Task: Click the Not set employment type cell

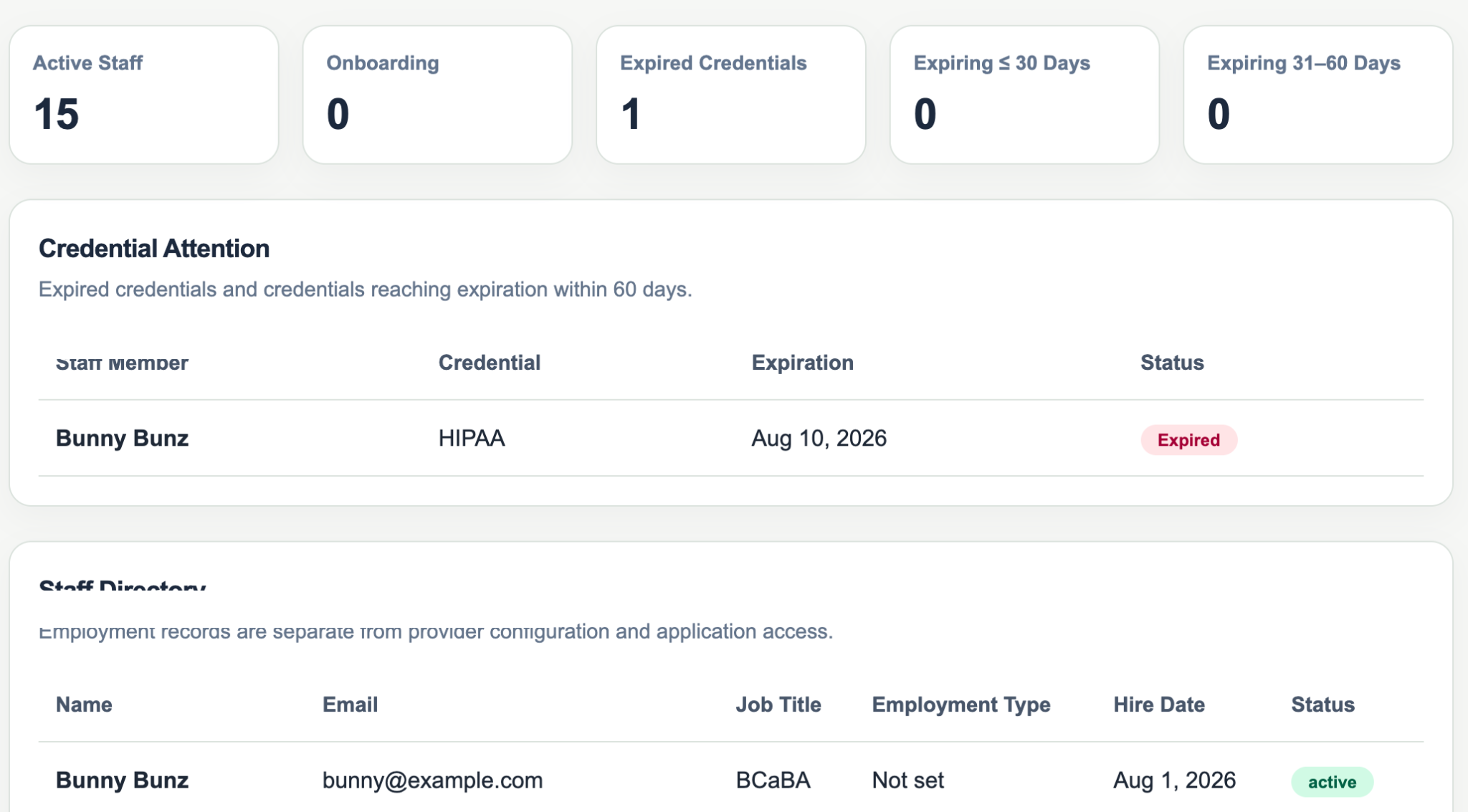Action: [907, 780]
